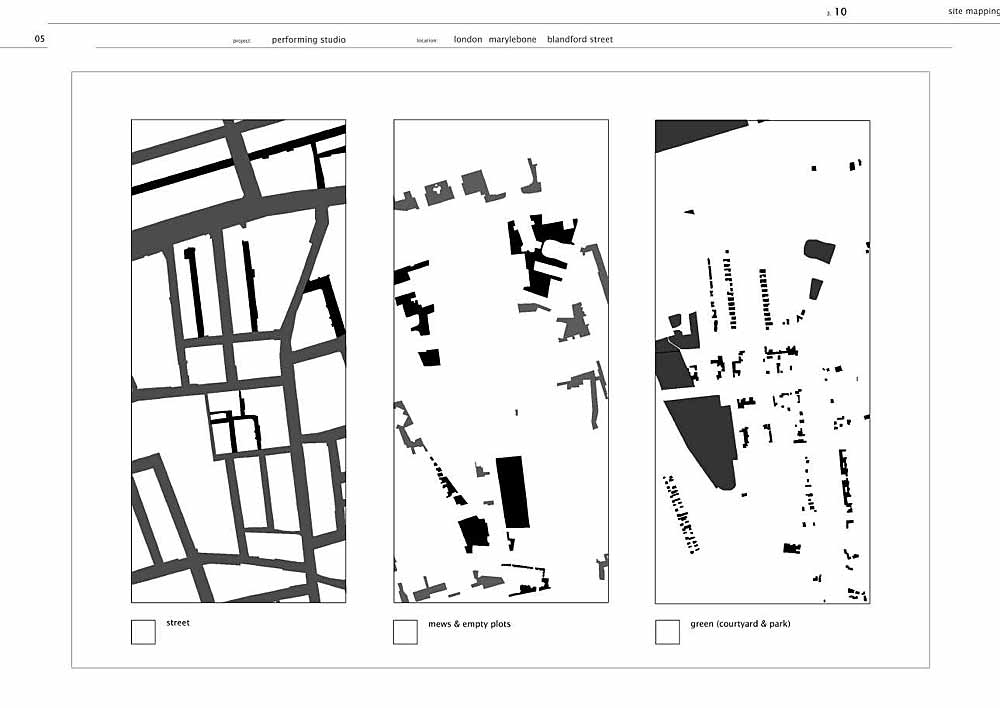Click the legend square beside 'street'
1000x708 pixels.
(x=143, y=631)
